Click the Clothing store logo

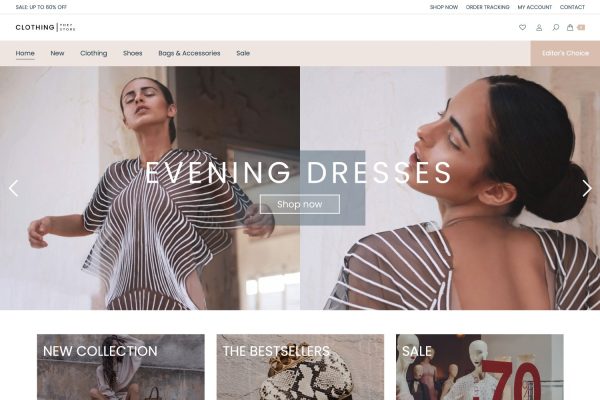(x=46, y=27)
